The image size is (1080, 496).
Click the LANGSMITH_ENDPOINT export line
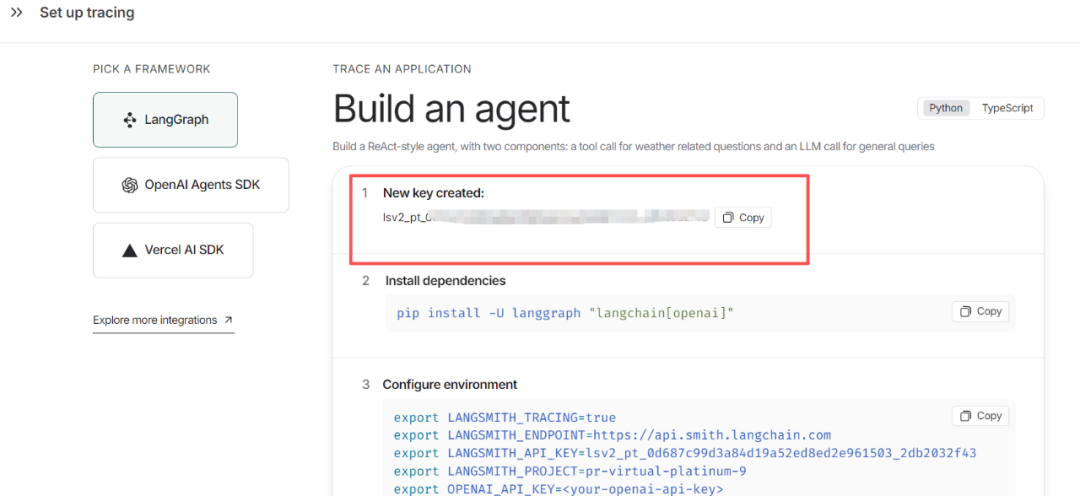(612, 435)
